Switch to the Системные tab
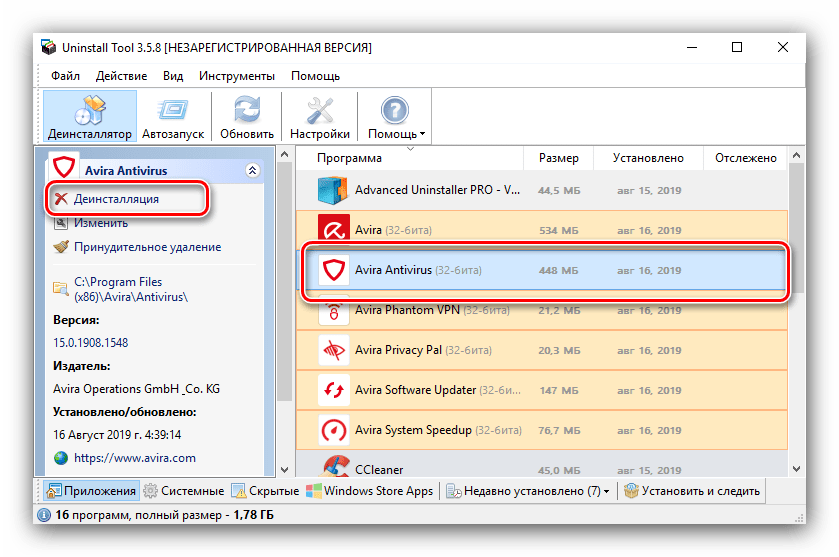 coord(183,491)
